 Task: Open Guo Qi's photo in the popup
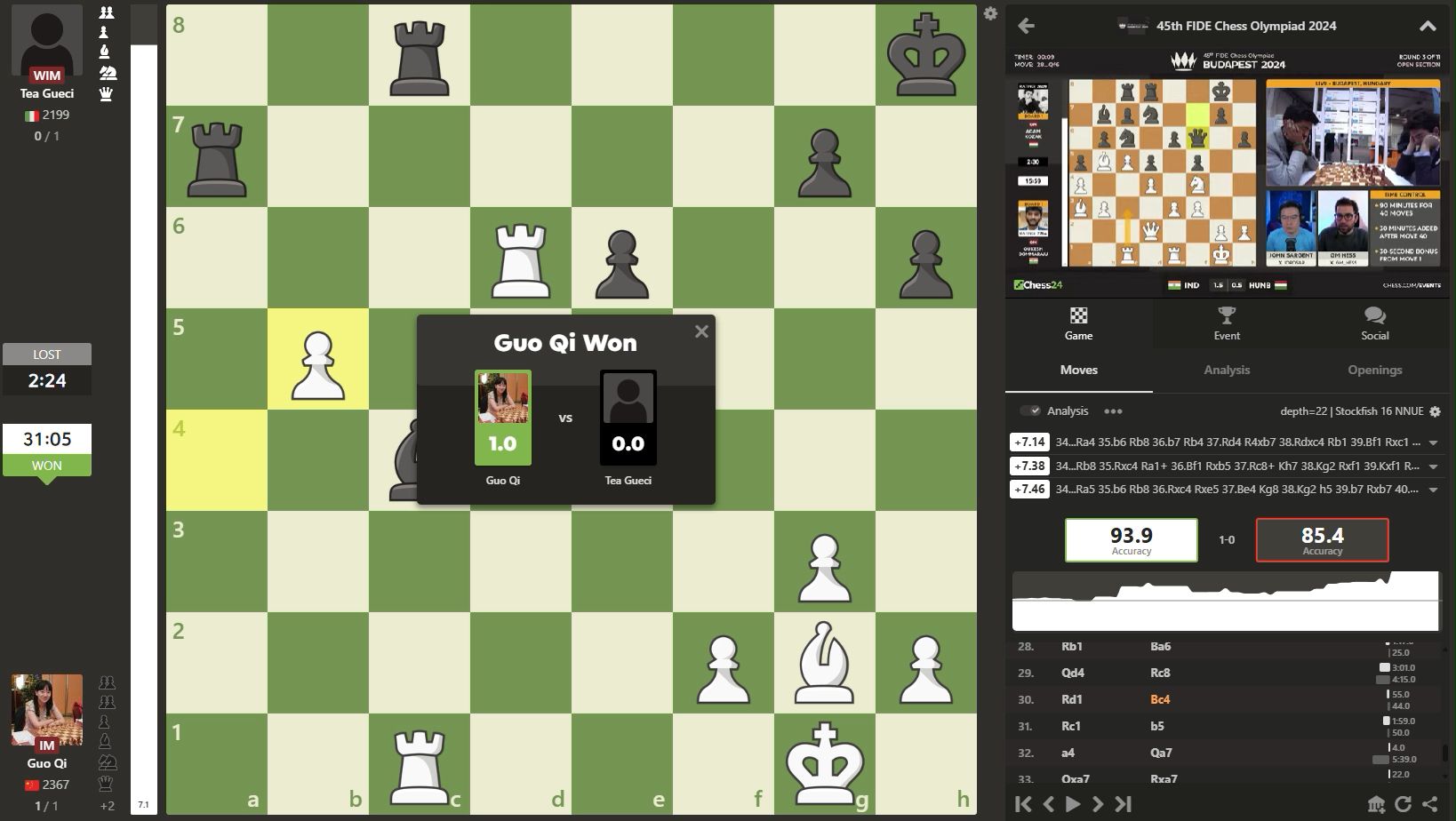click(x=503, y=397)
